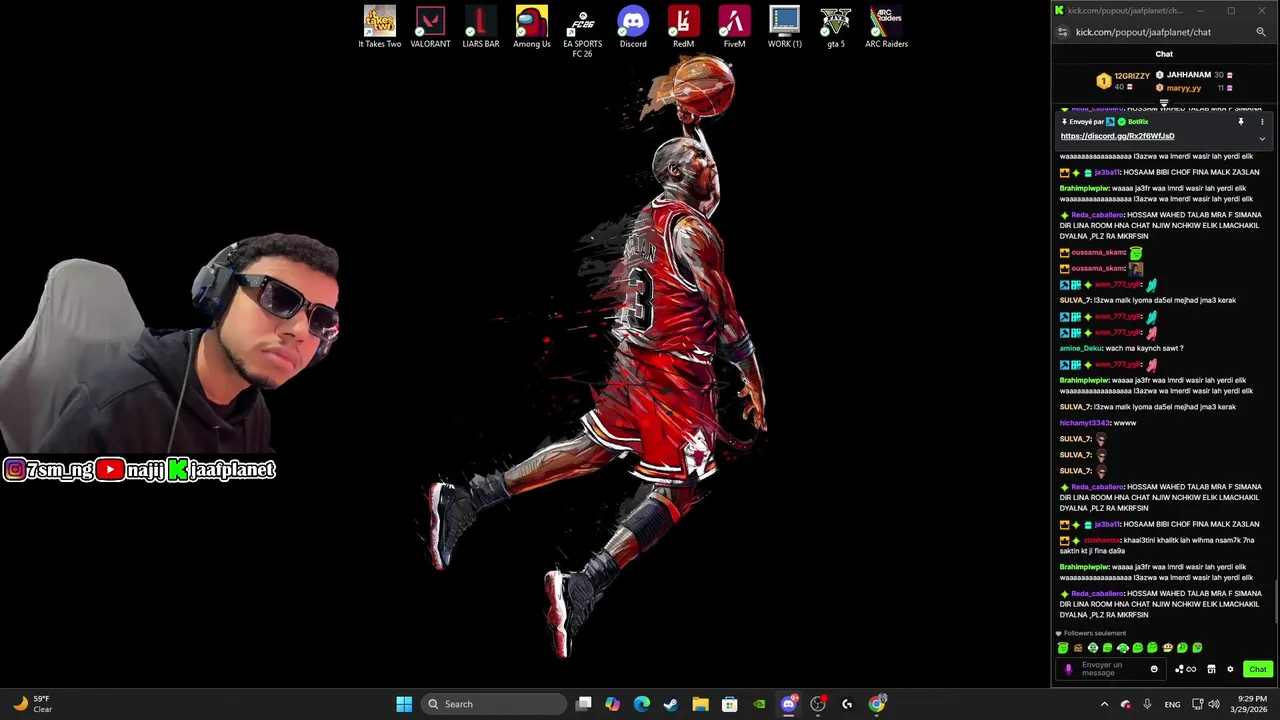Open the NVIDIA app from the taskbar
The image size is (1280, 720).
coord(759,704)
